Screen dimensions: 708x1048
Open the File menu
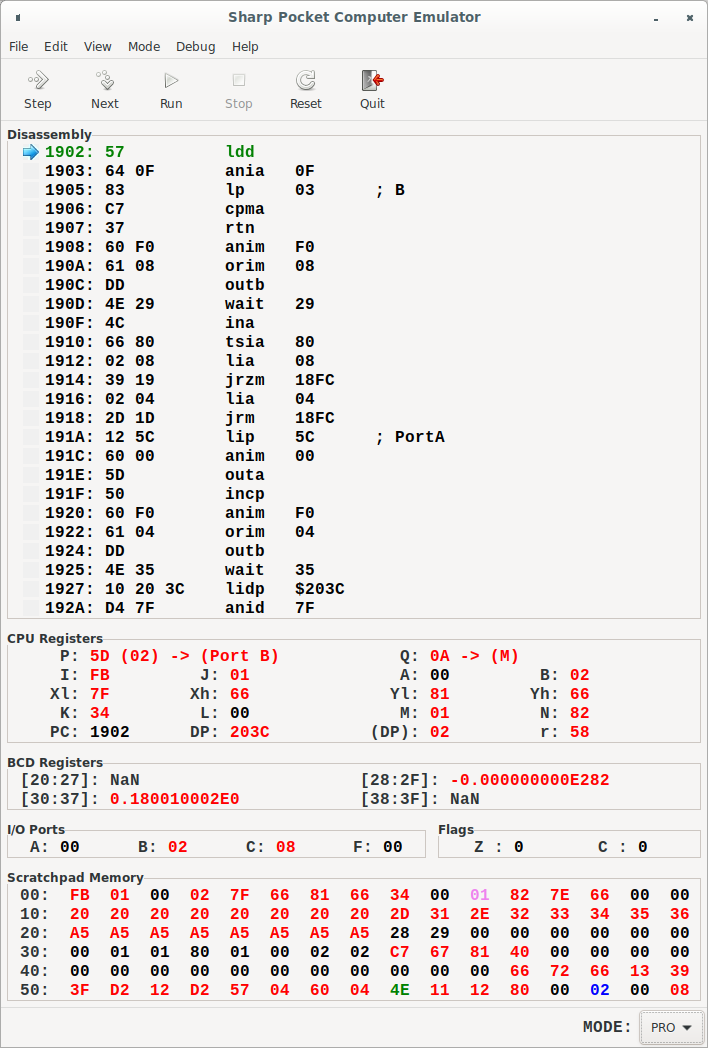[x=19, y=47]
